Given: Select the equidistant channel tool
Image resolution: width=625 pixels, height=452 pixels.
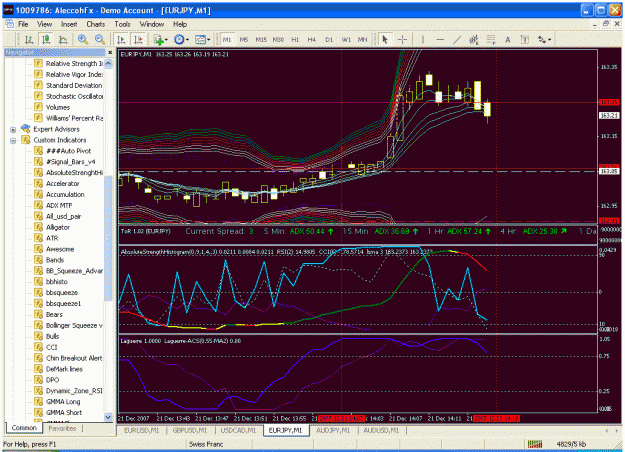Looking at the screenshot, I should 474,39.
